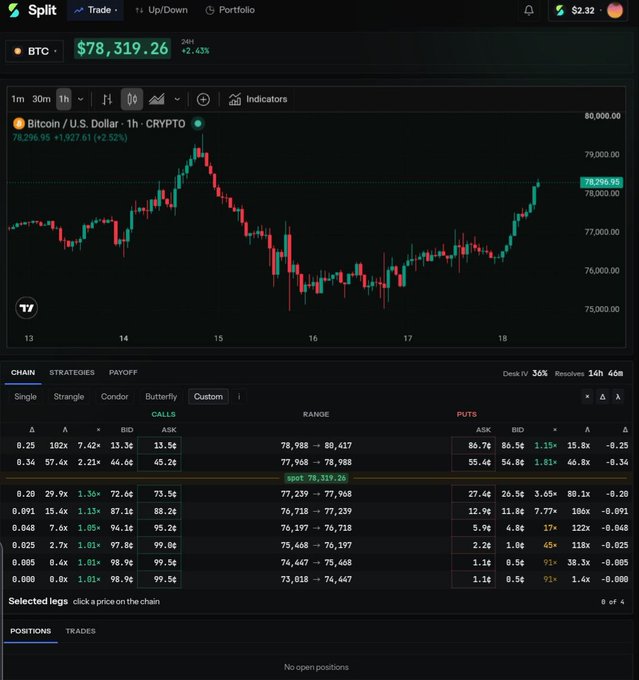This screenshot has height=680, width=639.
Task: Click the Bitcoin coin icon in chart title
Action: (x=19, y=124)
